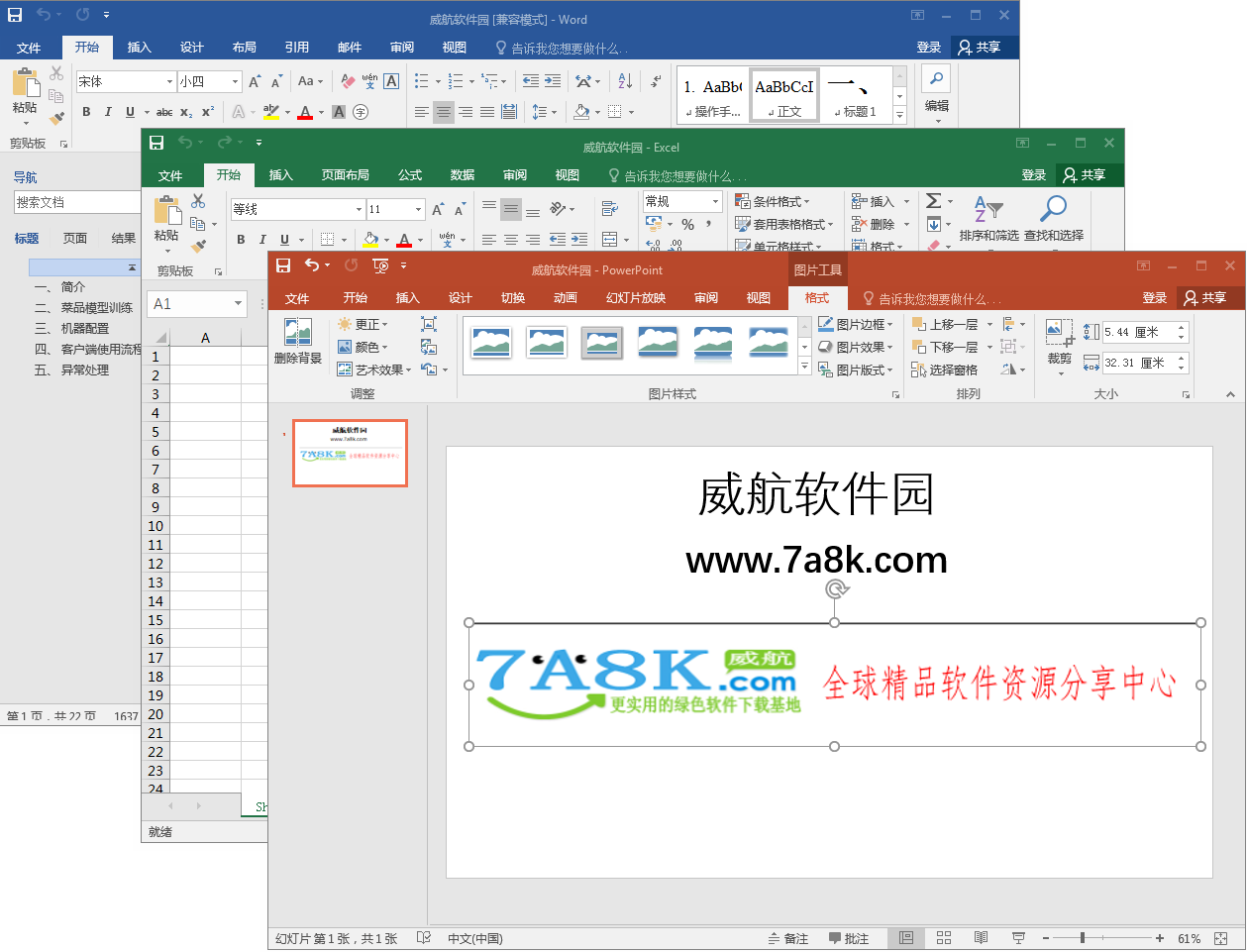
Task: Click Format Painter brush in Word clipboard group
Action: tap(56, 119)
